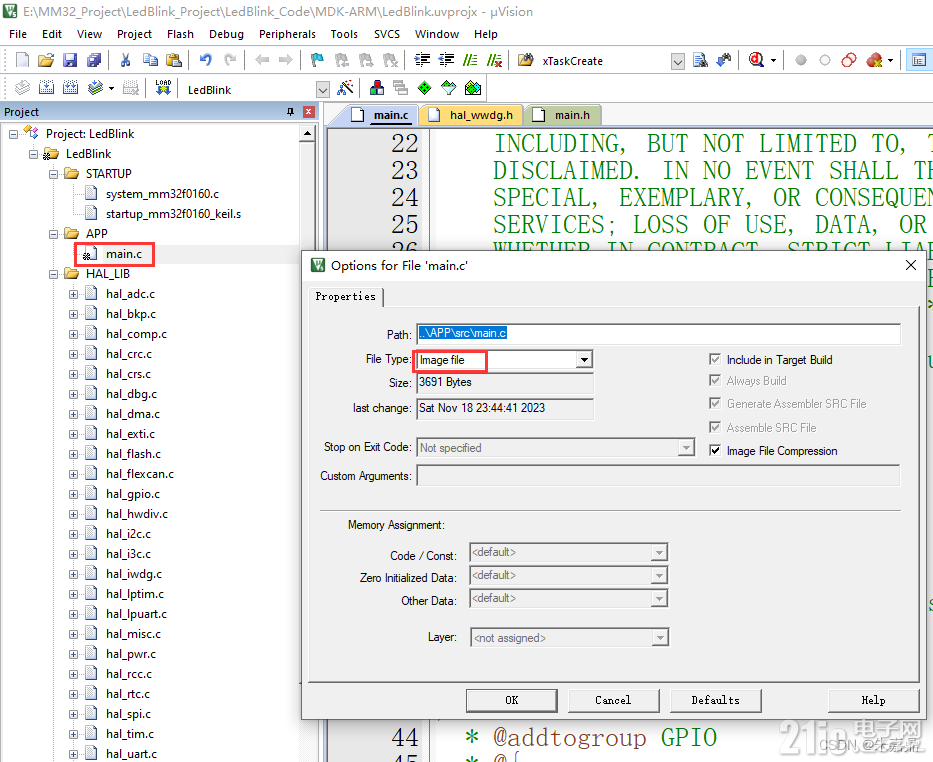Switch to the hal_wwdg.h tab
The height and width of the screenshot is (762, 933).
tap(472, 115)
